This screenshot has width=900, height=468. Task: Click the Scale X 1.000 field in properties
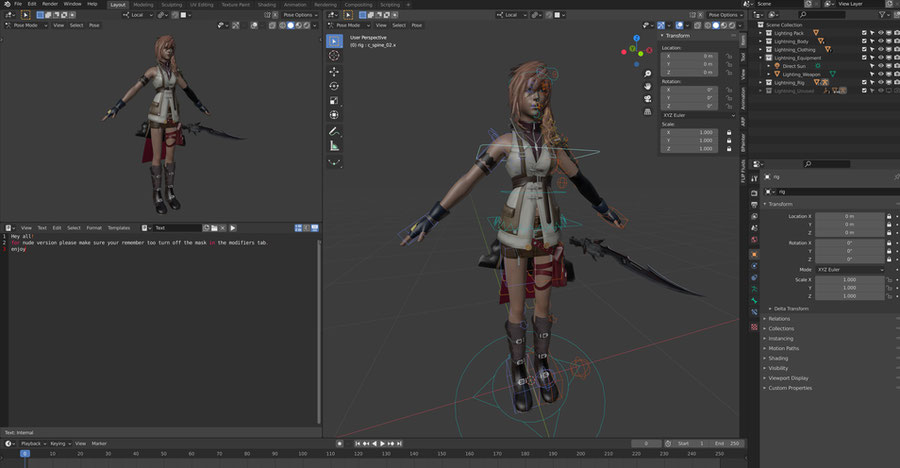(849, 280)
